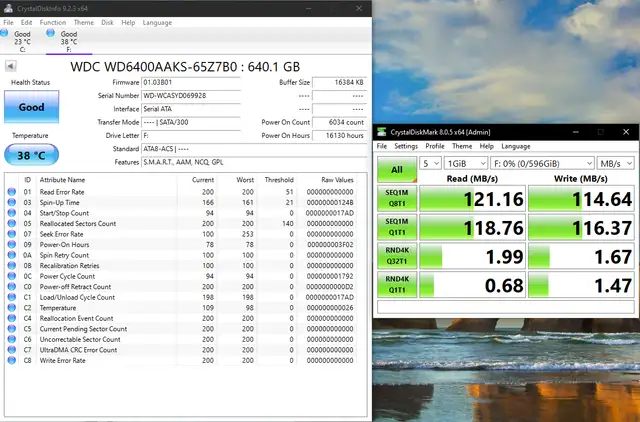The width and height of the screenshot is (640, 422).
Task: Open the Disk menu in CrystalDiskInfo
Action: pos(106,21)
